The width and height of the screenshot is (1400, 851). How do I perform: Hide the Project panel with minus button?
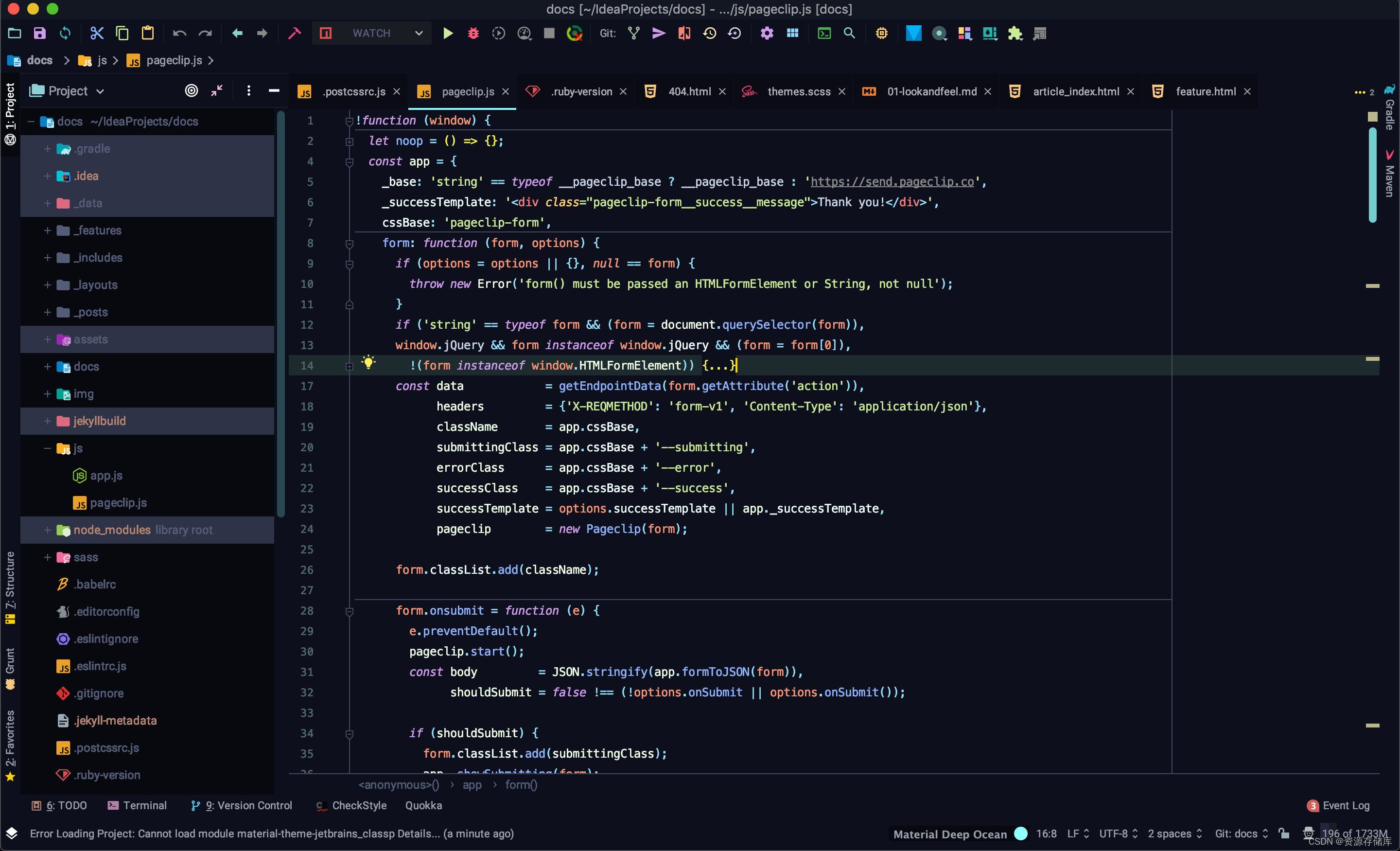[x=274, y=91]
